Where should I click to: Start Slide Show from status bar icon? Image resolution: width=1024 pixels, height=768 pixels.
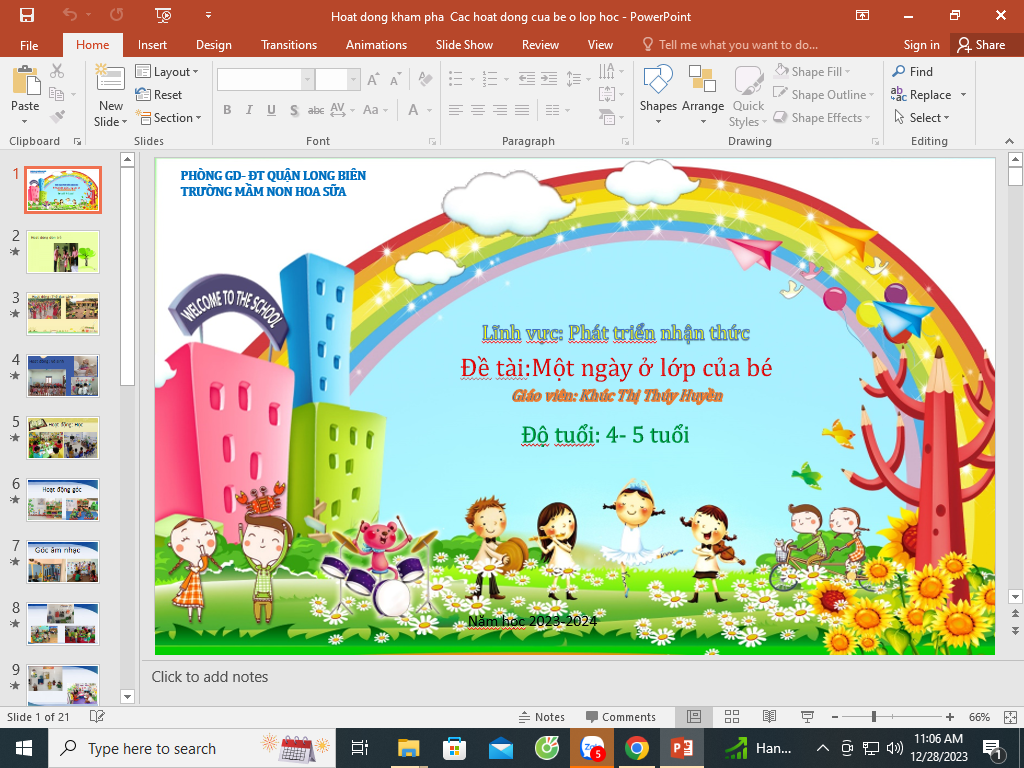coord(806,717)
